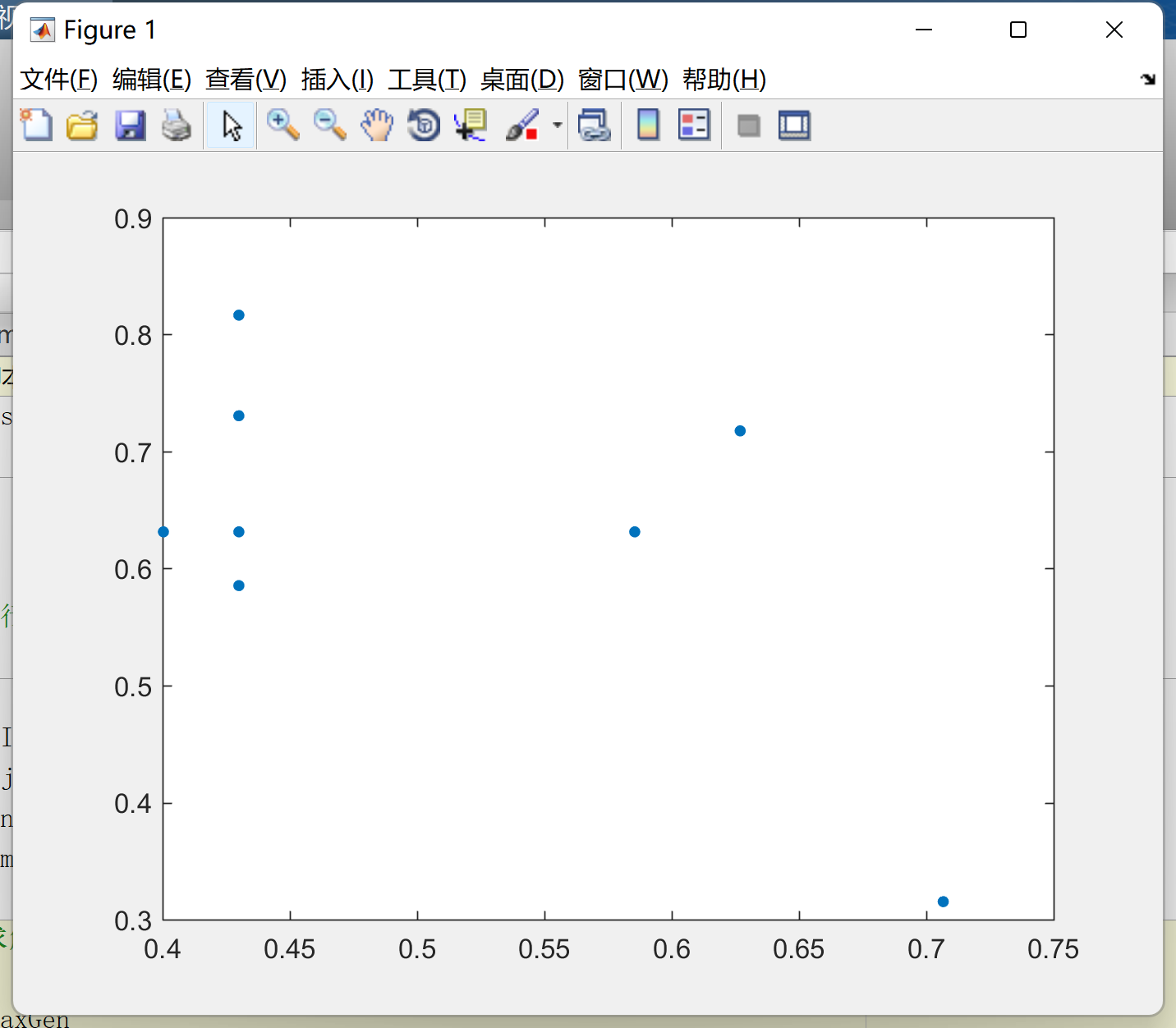1176x1028 pixels.
Task: Activate the Rotate 3D tool
Action: point(424,126)
